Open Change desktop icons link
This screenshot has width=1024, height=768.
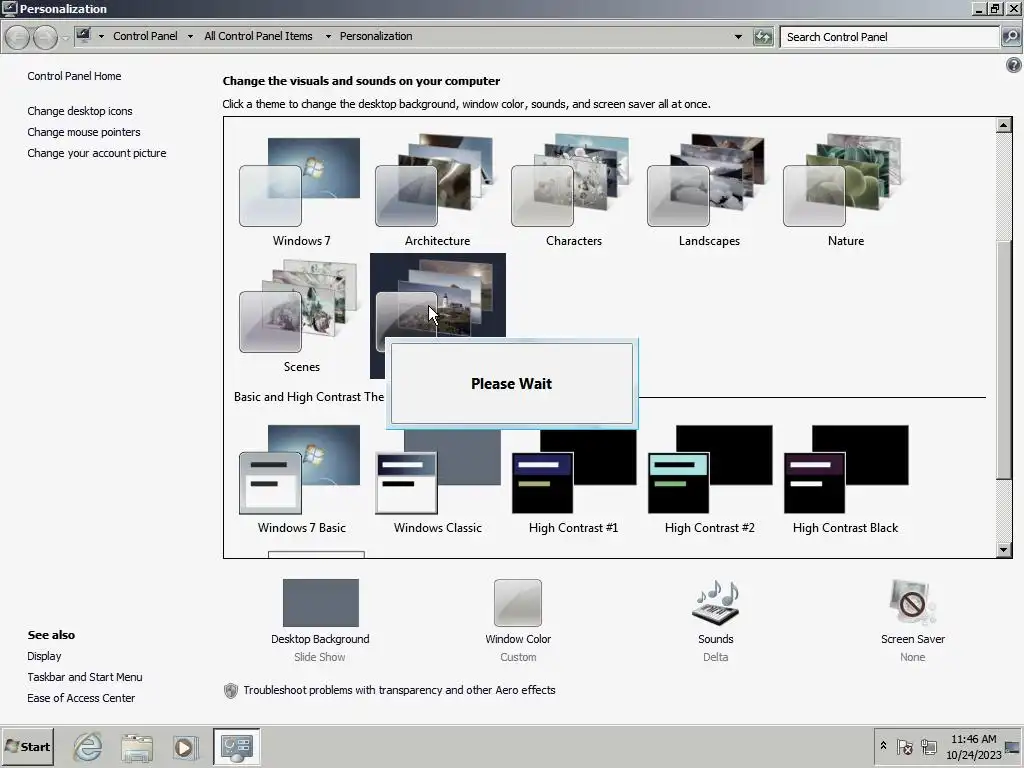coord(80,111)
